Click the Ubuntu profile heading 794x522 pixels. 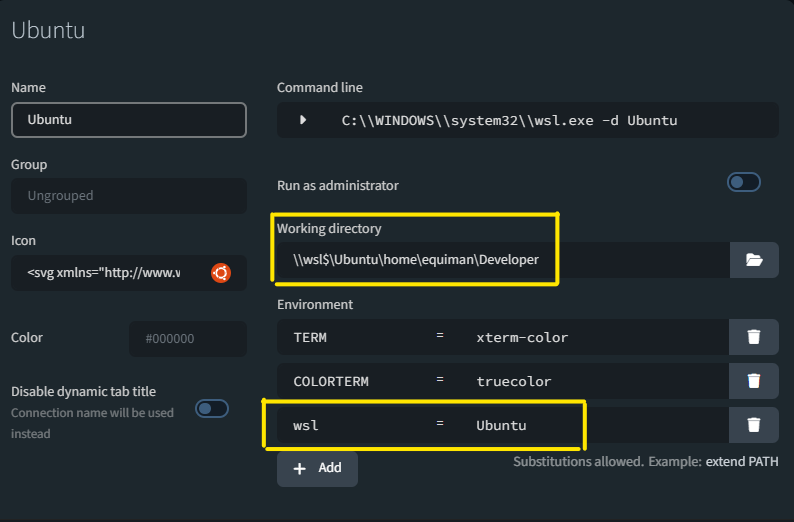point(48,30)
